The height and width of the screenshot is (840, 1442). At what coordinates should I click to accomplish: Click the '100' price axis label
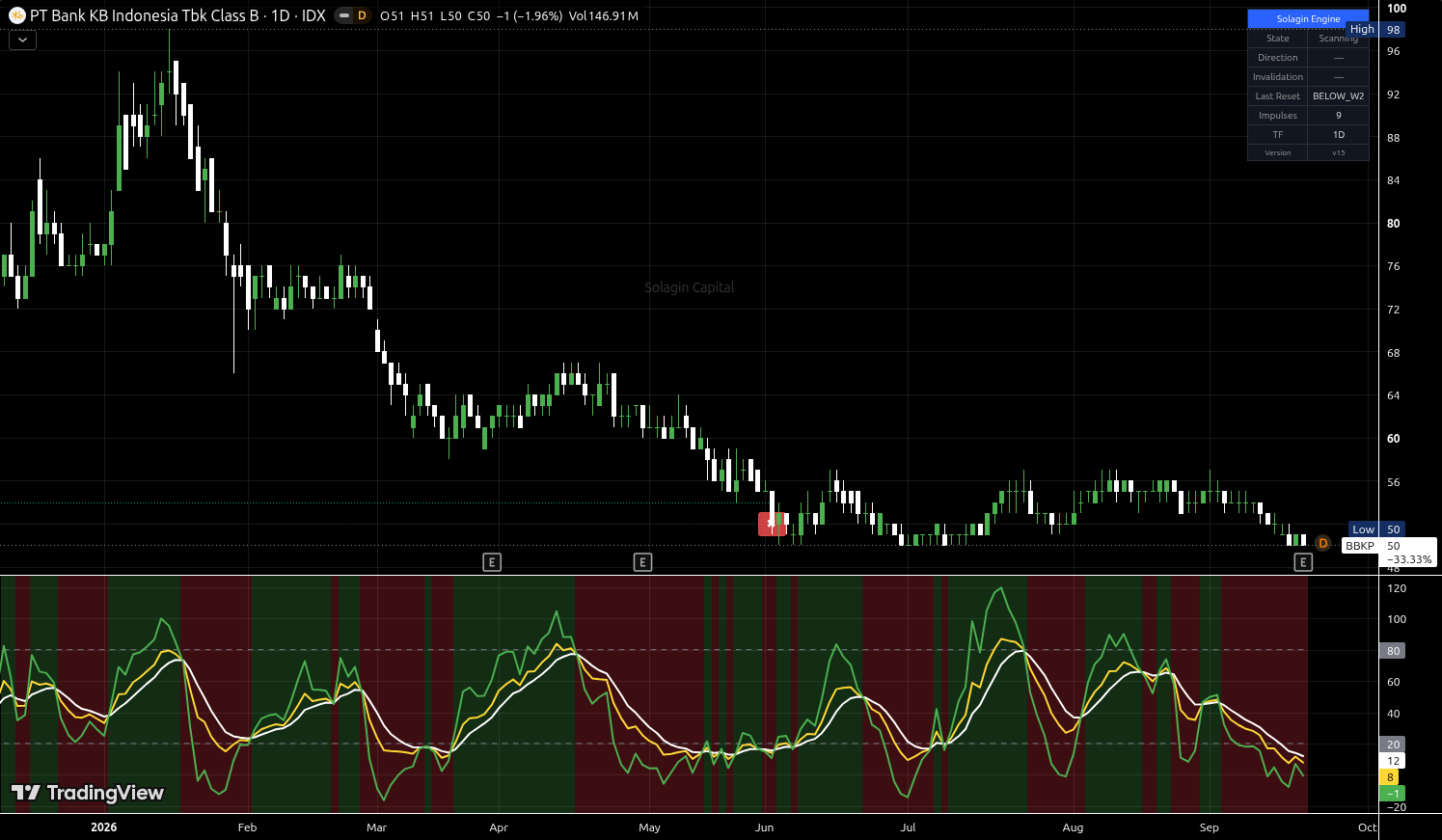[x=1397, y=9]
